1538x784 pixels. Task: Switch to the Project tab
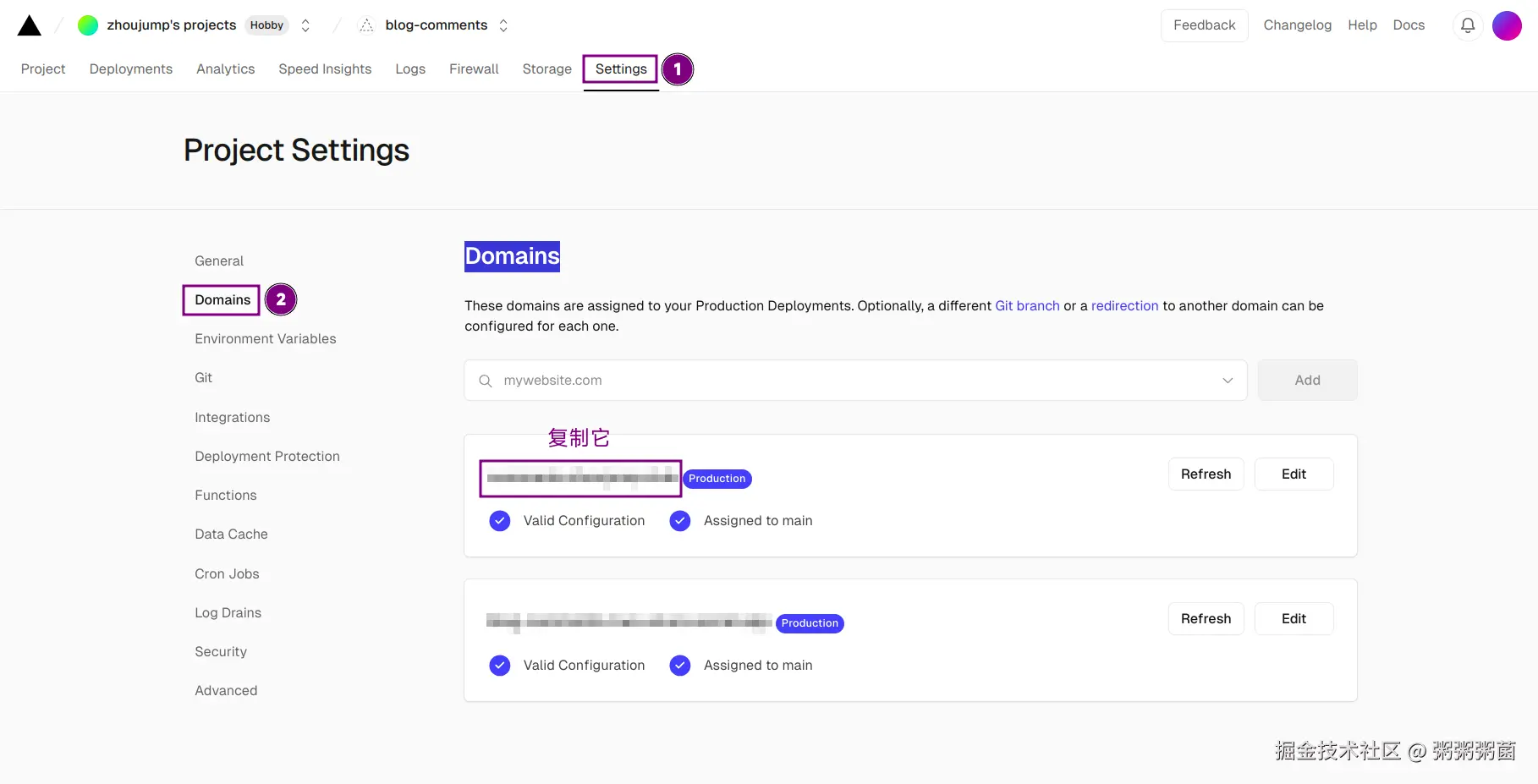pyautogui.click(x=43, y=69)
